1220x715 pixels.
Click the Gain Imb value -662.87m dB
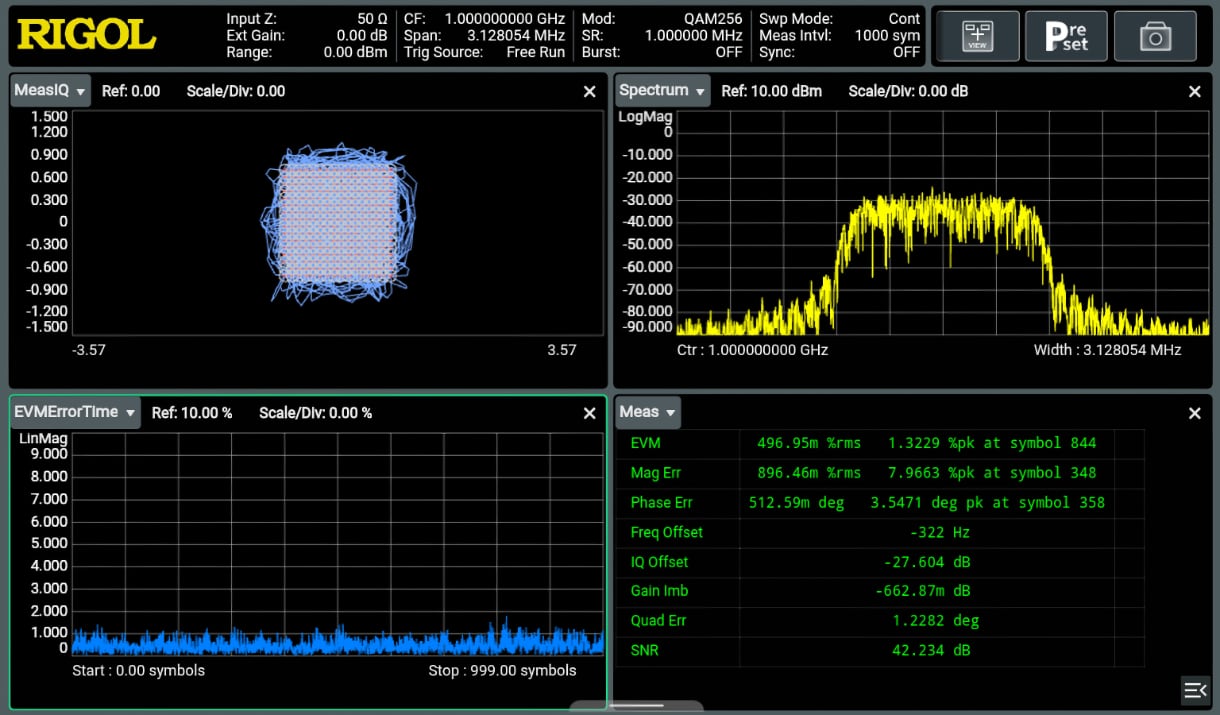pos(922,591)
